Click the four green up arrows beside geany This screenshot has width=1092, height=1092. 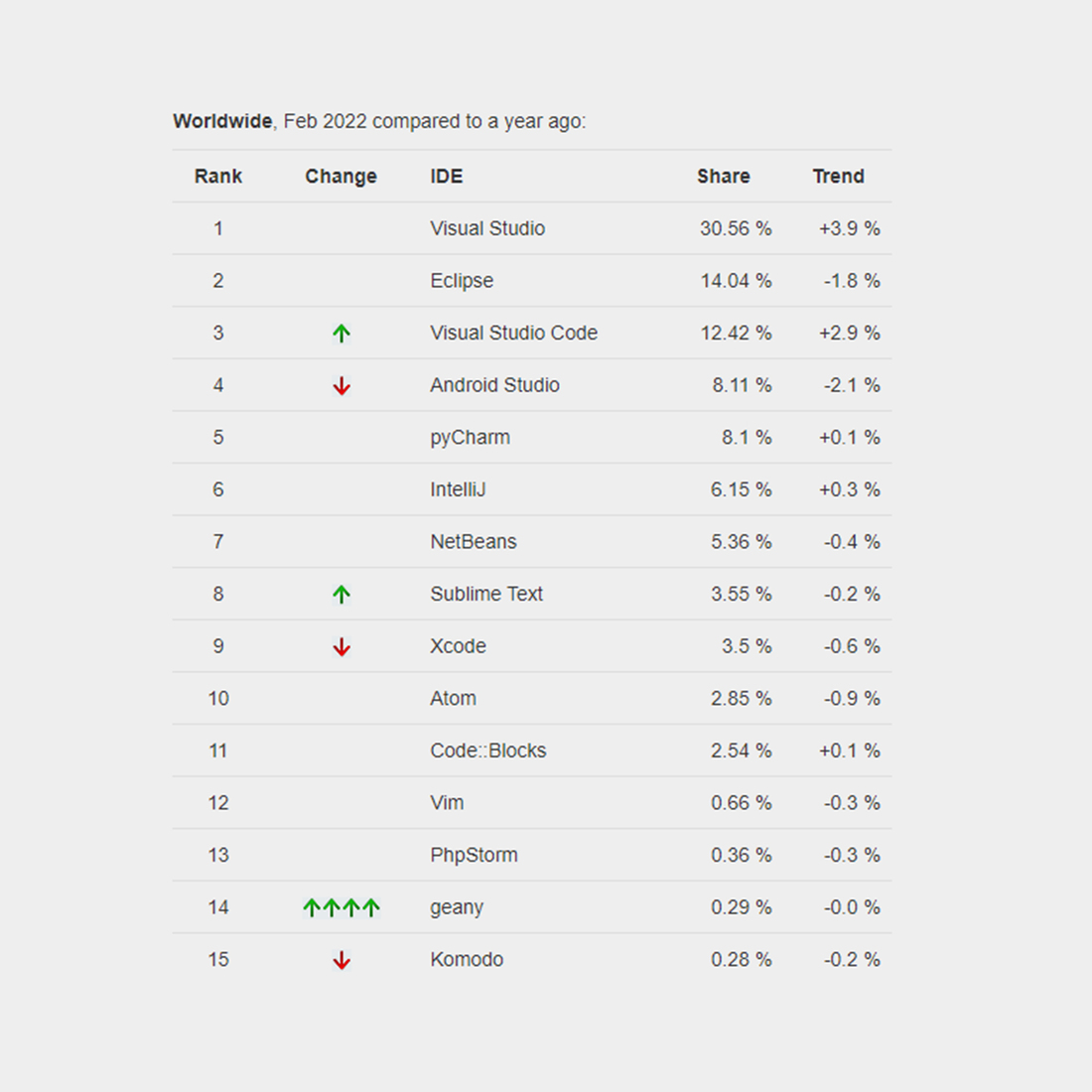point(341,907)
